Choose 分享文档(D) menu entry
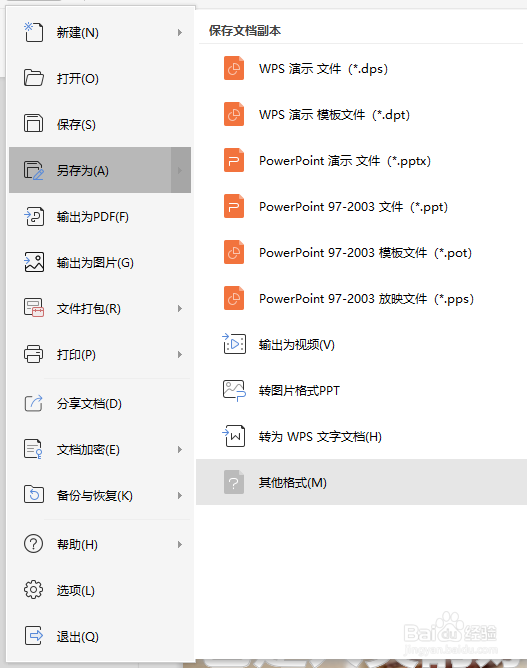 [100, 403]
